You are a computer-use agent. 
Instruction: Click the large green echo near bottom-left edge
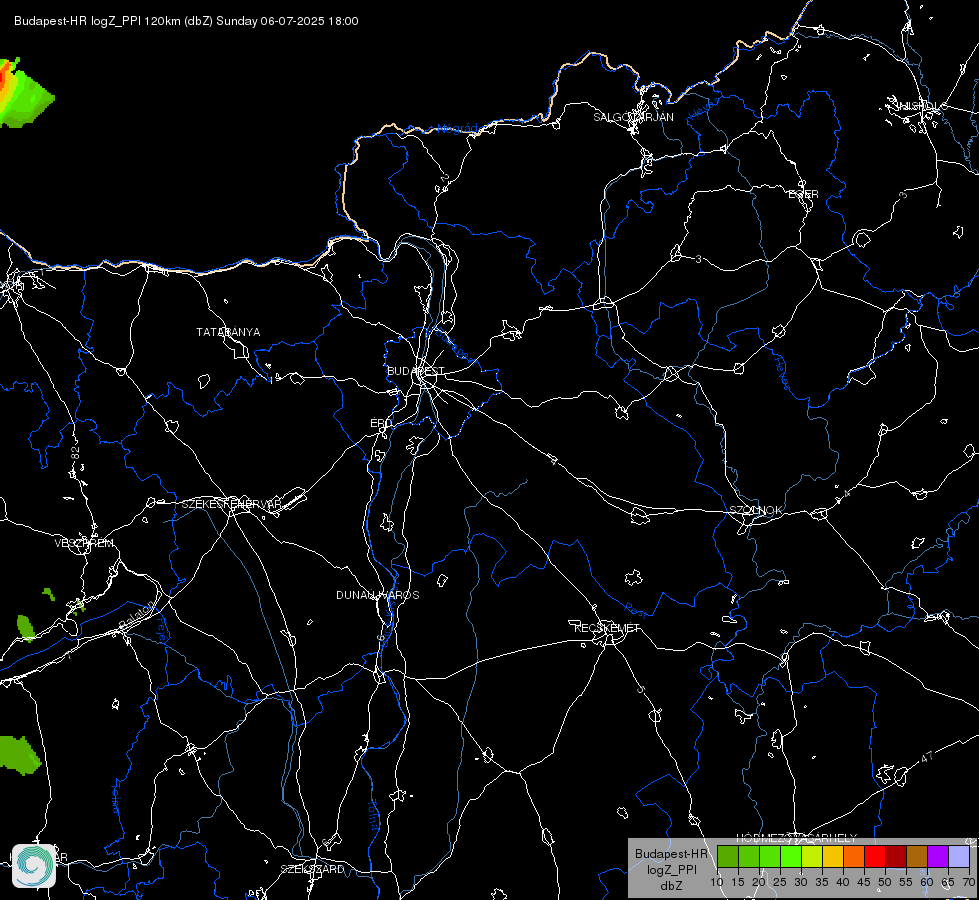[19, 755]
